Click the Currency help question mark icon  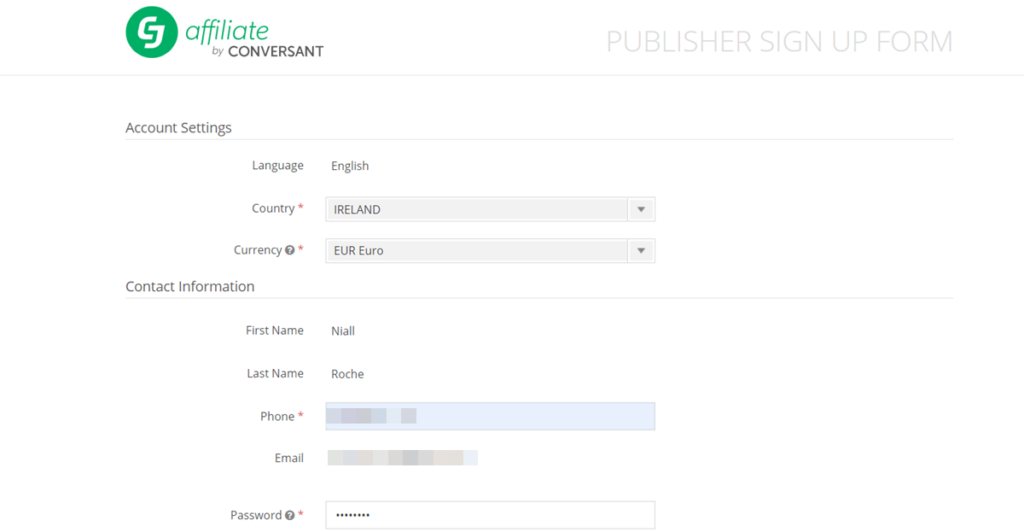[289, 250]
